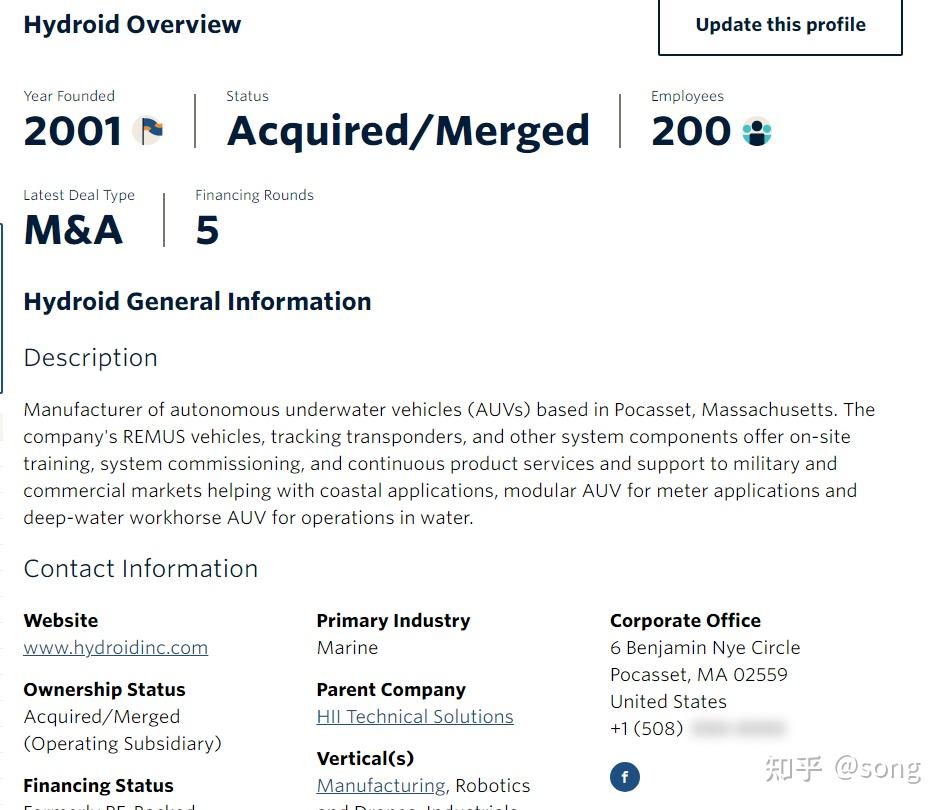The image size is (944, 810).
Task: Open the Facebook icon under Corporate Office
Action: click(x=625, y=776)
